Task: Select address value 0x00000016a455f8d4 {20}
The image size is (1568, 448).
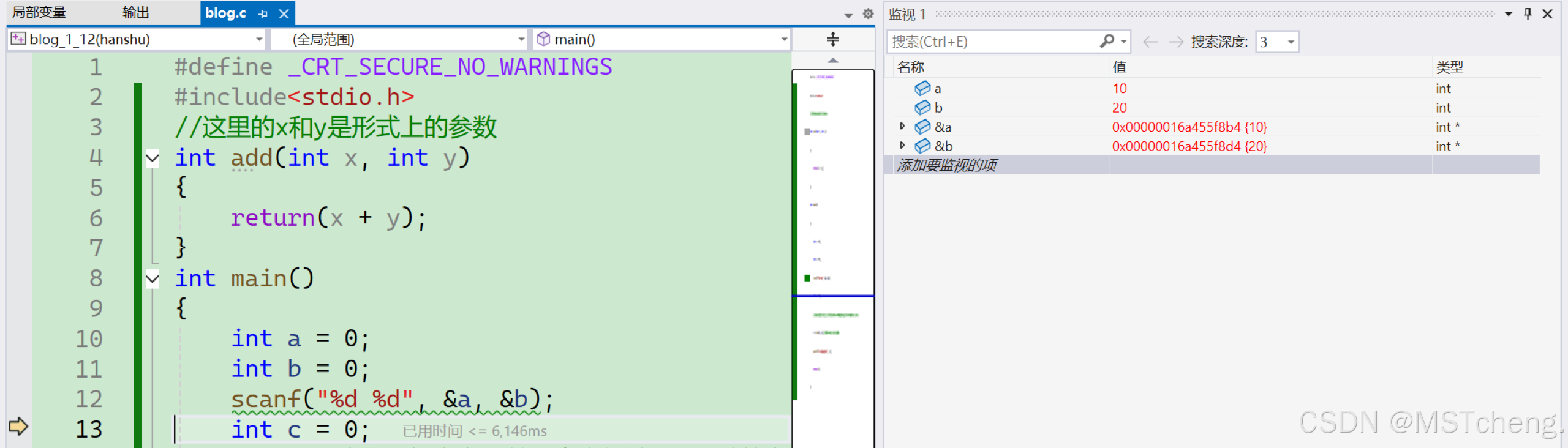Action: click(x=1189, y=146)
